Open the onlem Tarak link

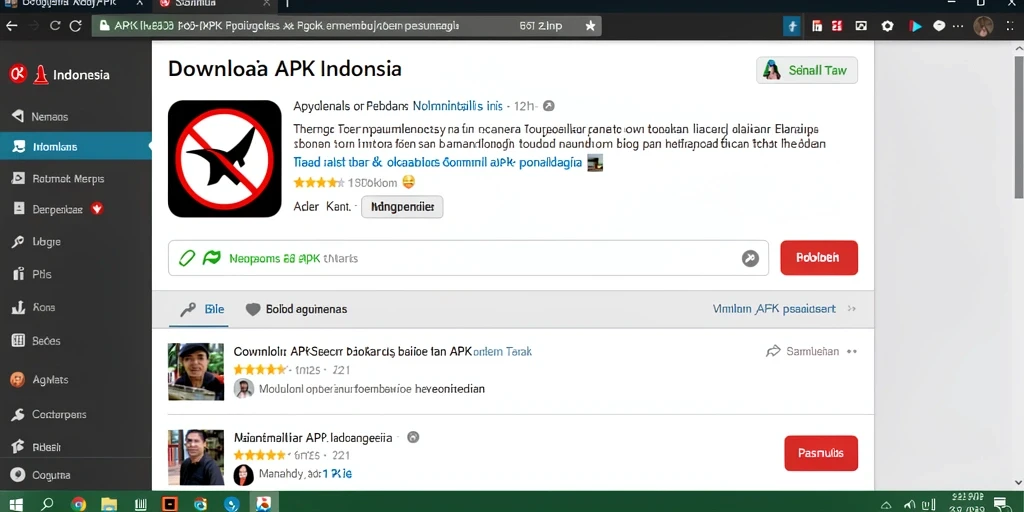point(502,351)
